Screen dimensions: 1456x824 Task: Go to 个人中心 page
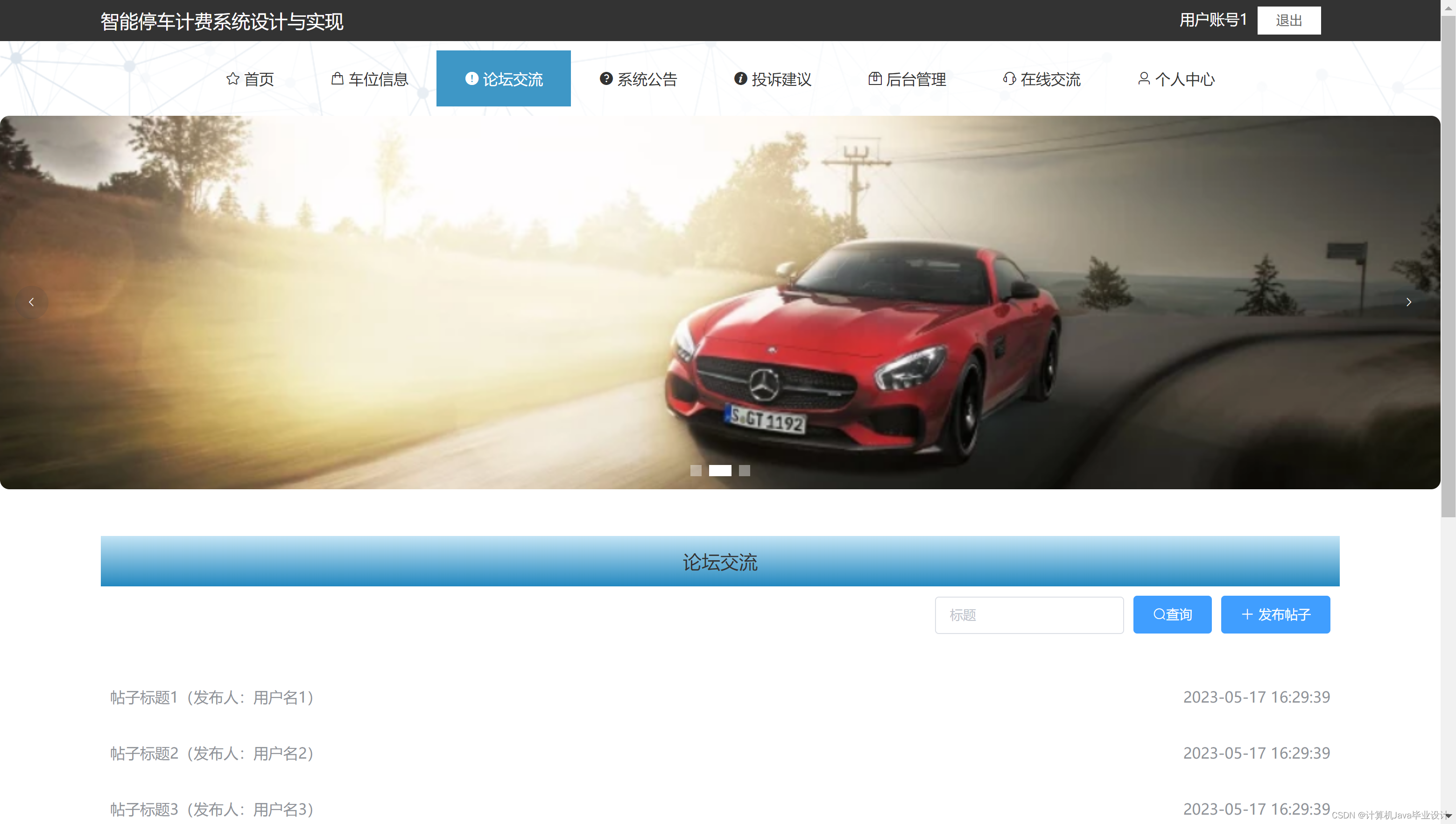[x=1184, y=79]
